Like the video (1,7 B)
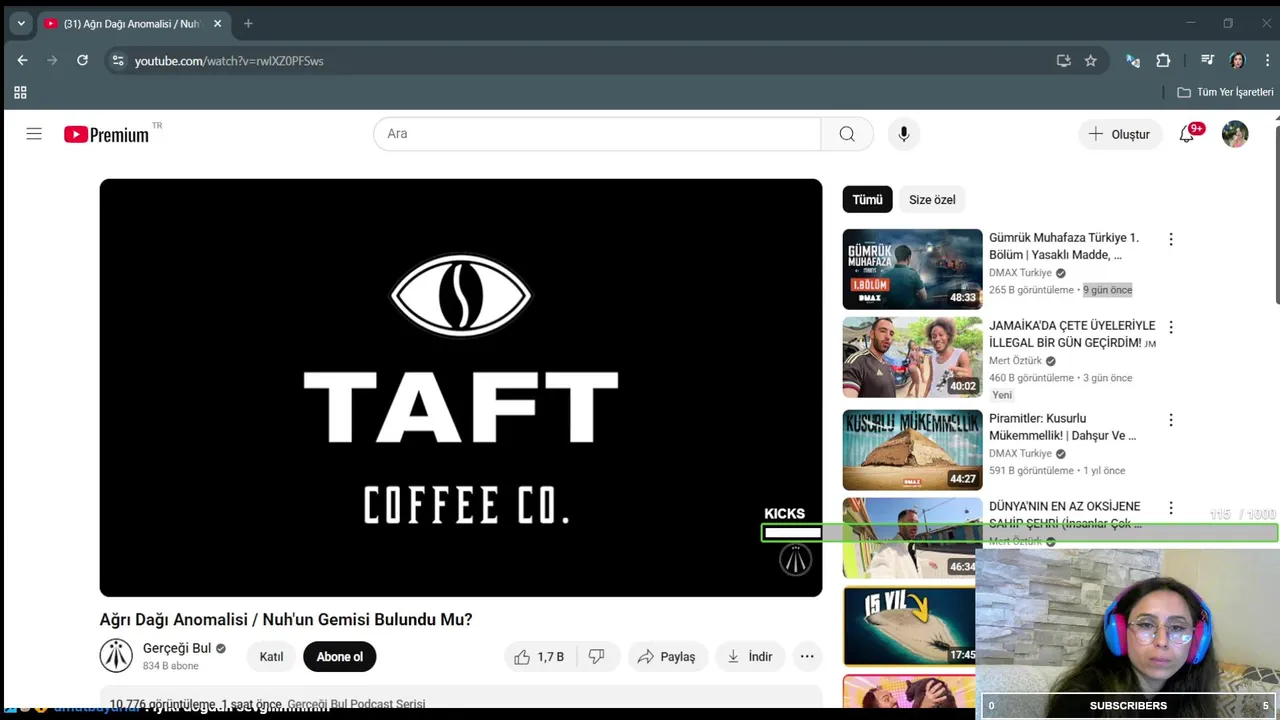 [x=539, y=657]
